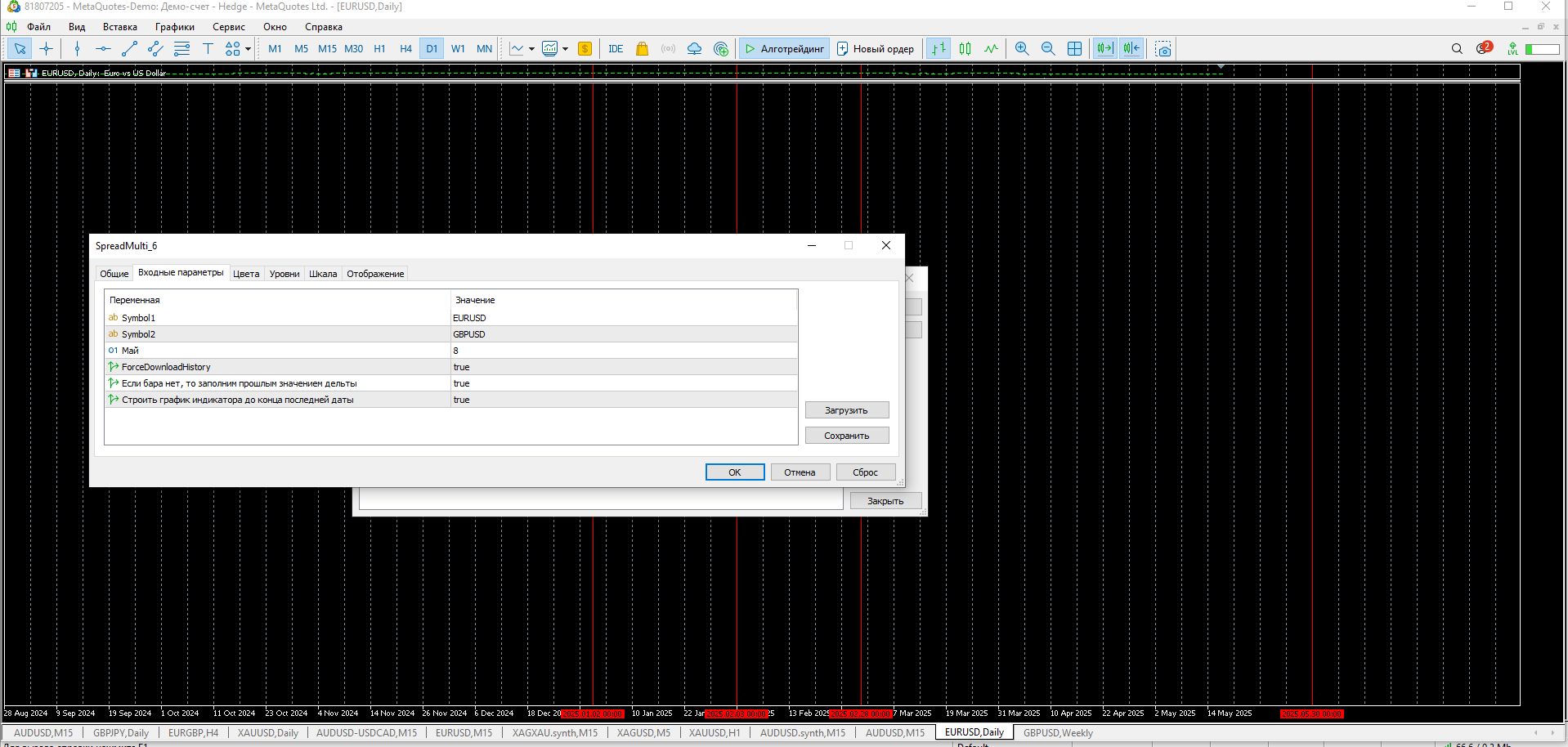Image resolution: width=1568 pixels, height=747 pixels.
Task: Open the shapes objects tool
Action: (x=233, y=49)
